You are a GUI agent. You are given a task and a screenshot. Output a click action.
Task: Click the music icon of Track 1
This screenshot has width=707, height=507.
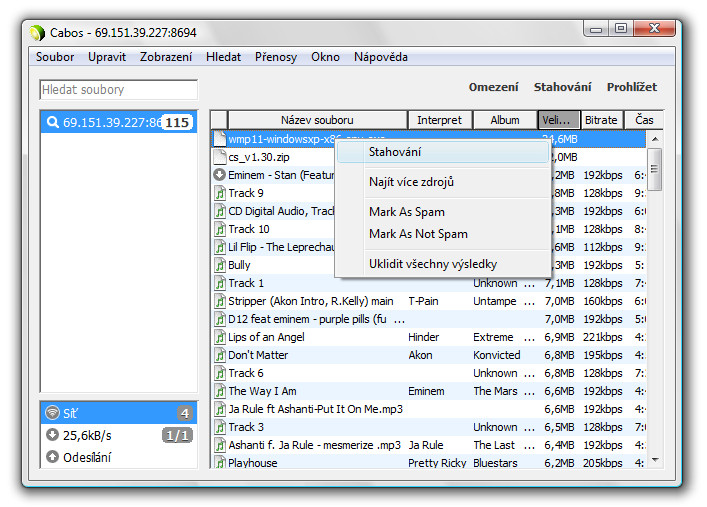220,283
